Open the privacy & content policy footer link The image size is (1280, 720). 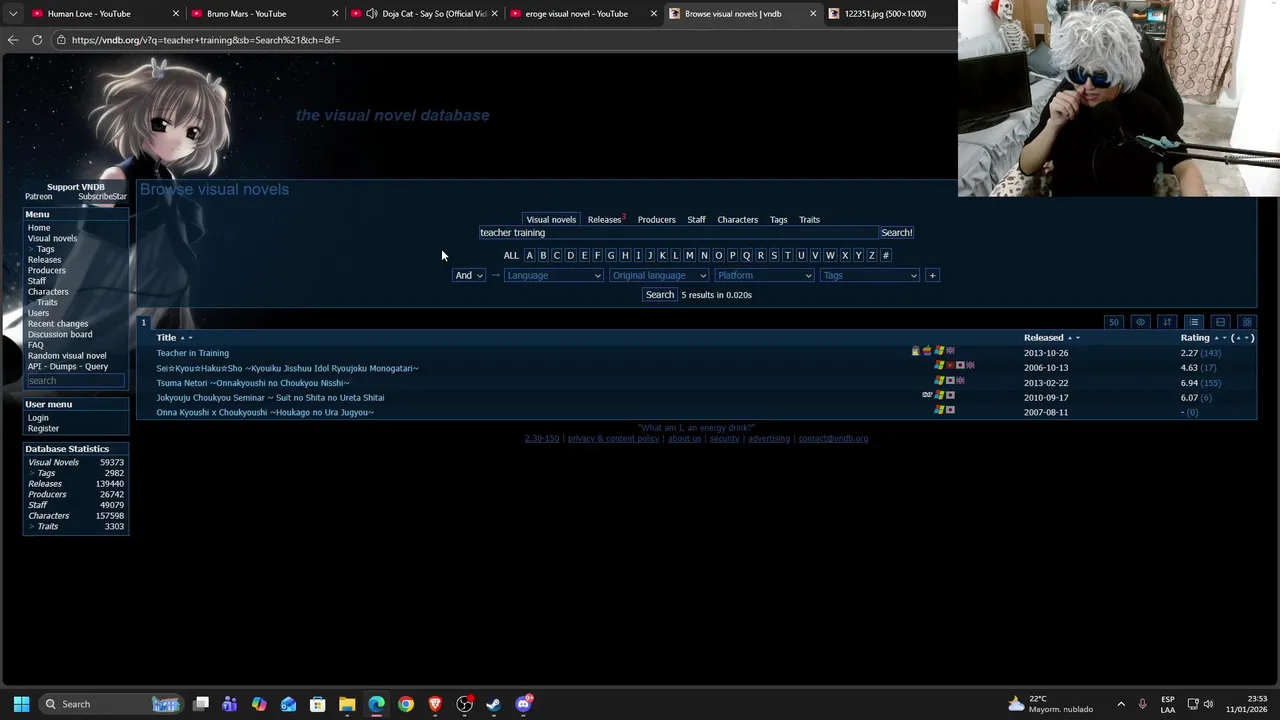(613, 439)
